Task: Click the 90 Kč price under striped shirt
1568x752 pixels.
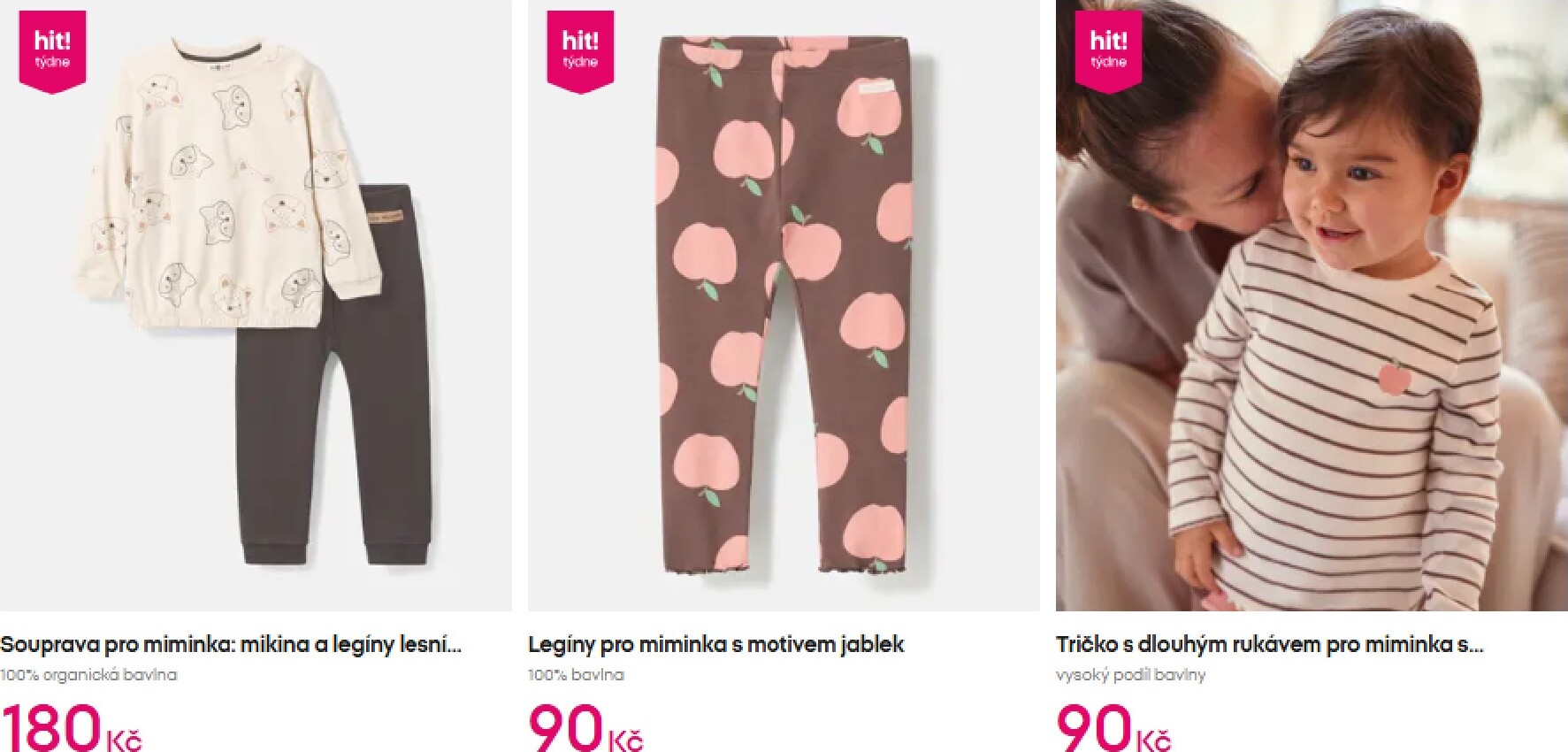Action: [x=1113, y=726]
